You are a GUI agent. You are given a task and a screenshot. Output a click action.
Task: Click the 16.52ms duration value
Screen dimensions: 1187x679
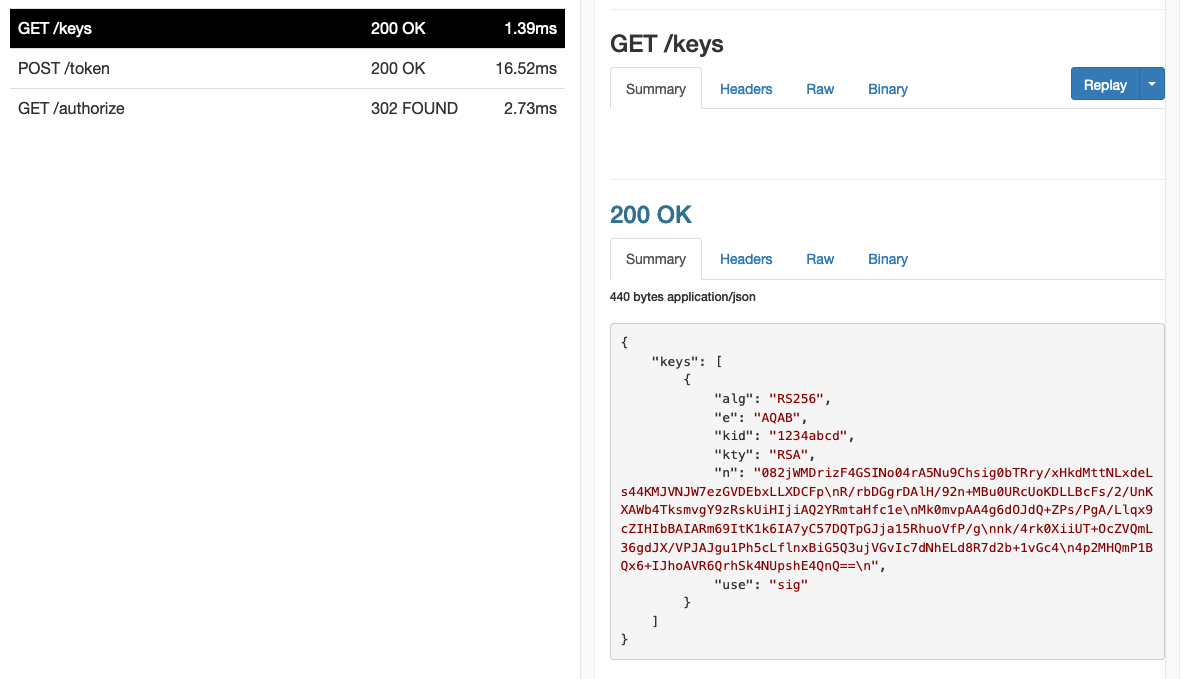pos(526,69)
